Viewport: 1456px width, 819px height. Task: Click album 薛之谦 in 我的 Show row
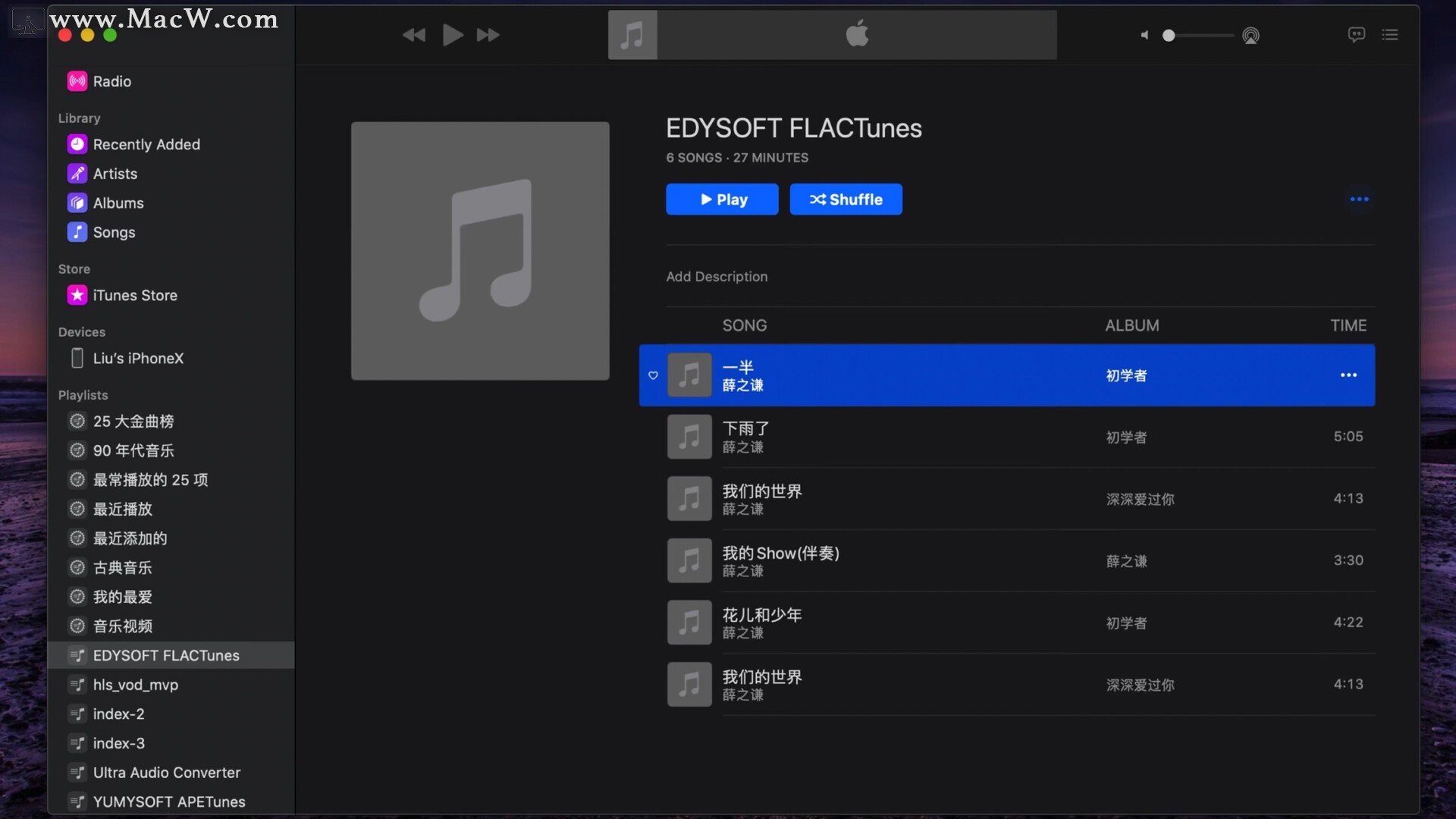coord(1126,561)
